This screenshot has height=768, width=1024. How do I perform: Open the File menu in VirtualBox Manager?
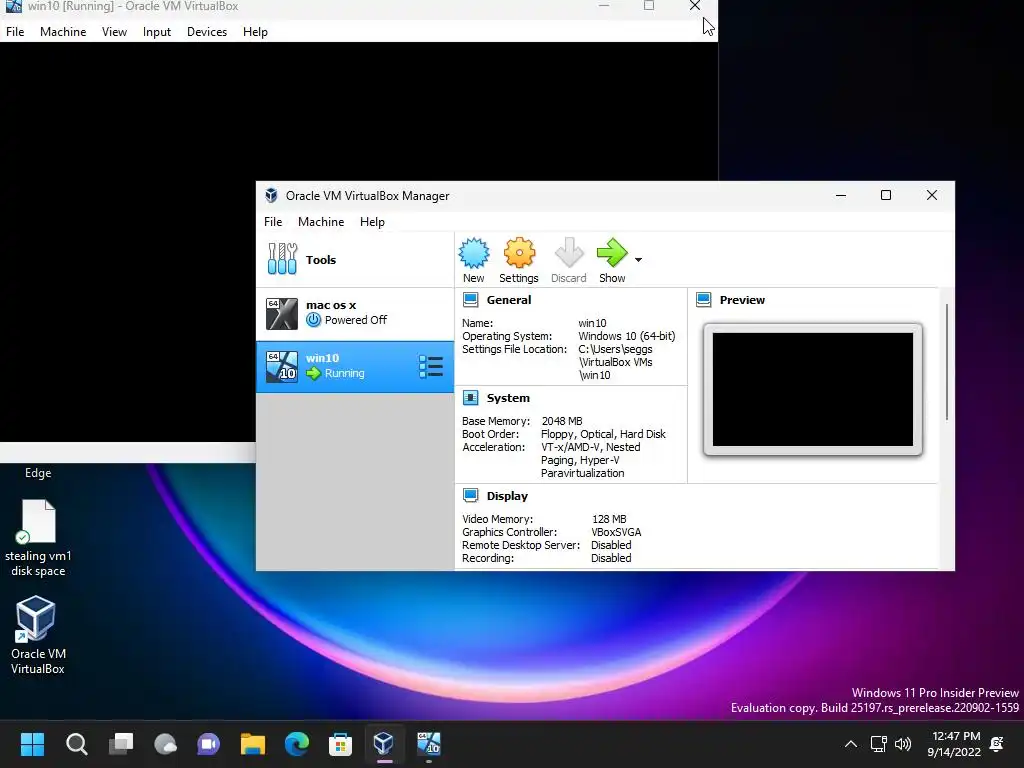coord(273,221)
